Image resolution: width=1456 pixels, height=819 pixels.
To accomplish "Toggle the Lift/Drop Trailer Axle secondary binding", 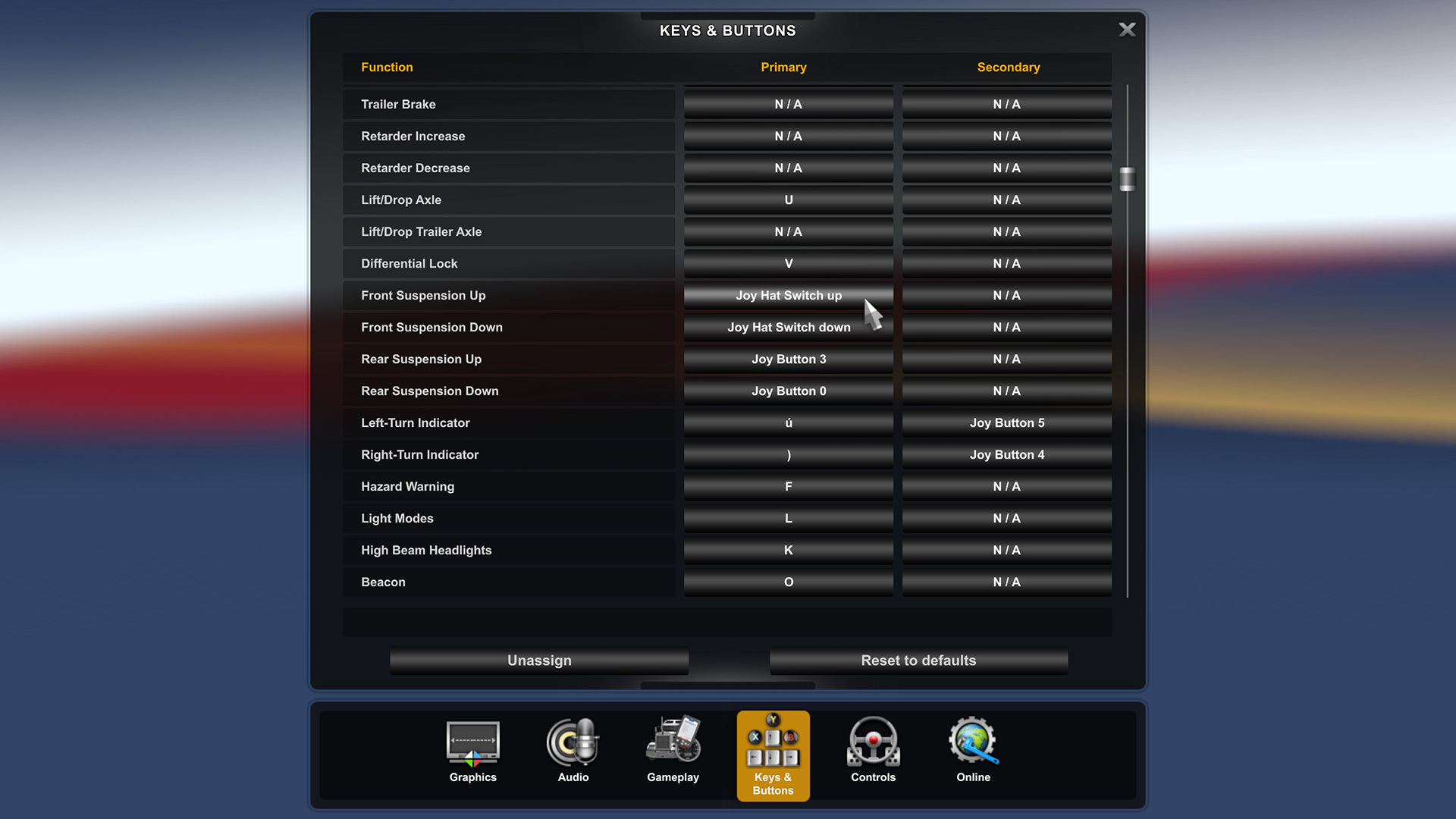I will click(x=1007, y=231).
